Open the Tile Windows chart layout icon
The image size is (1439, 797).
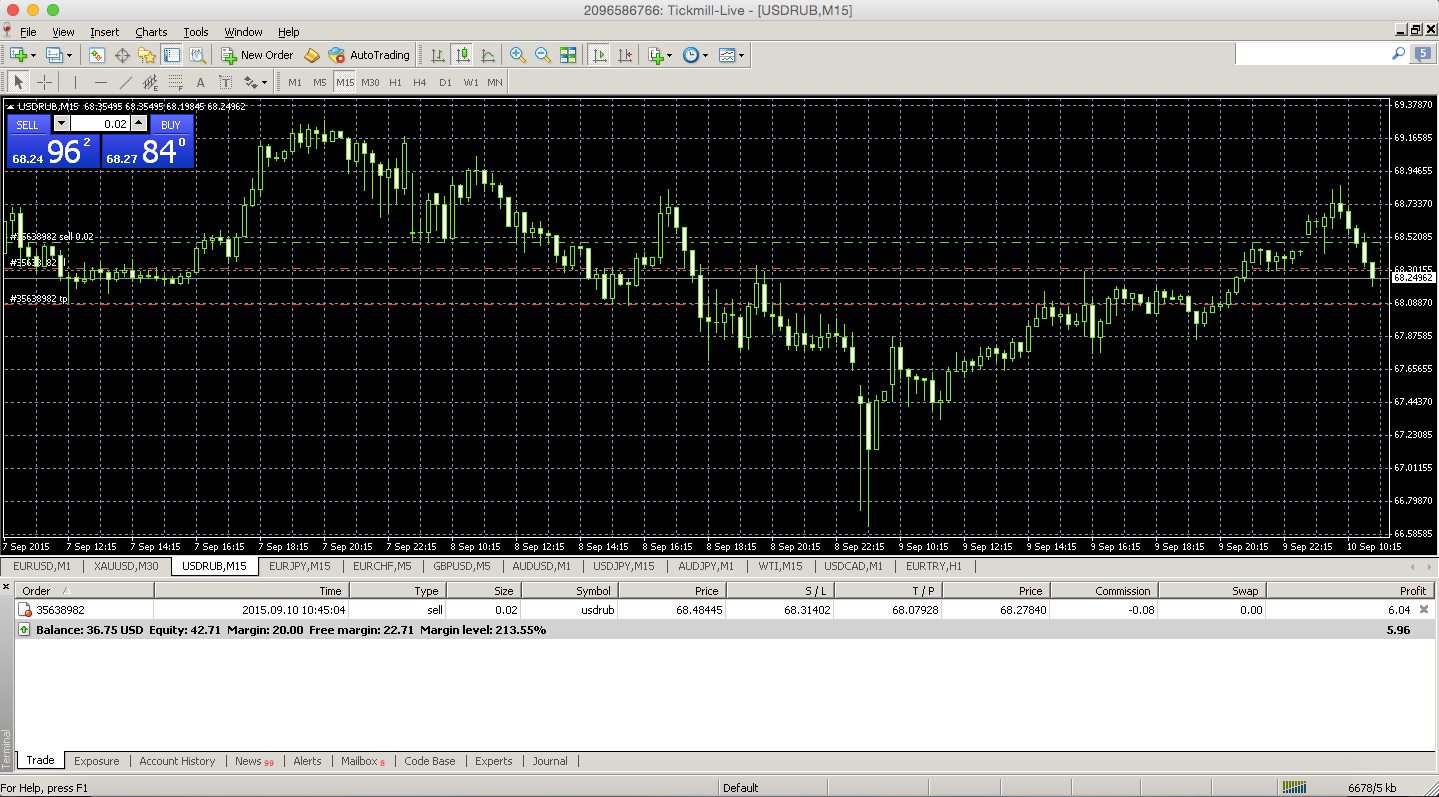click(568, 56)
